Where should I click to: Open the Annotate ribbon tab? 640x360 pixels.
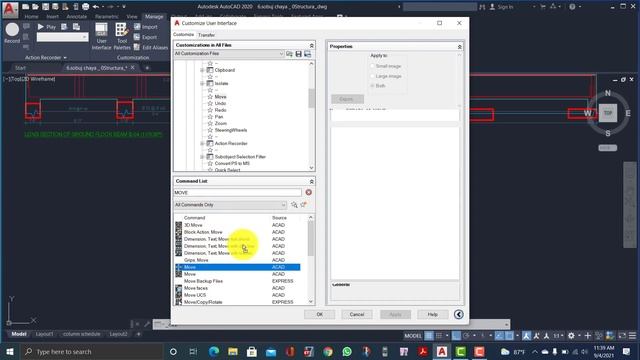(77, 17)
